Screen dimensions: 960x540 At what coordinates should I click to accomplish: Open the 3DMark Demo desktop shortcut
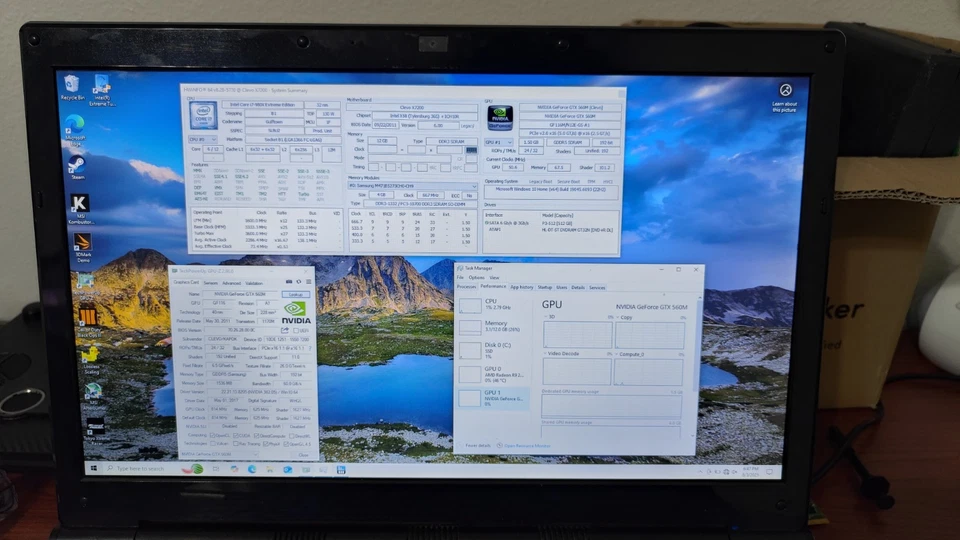(x=83, y=247)
